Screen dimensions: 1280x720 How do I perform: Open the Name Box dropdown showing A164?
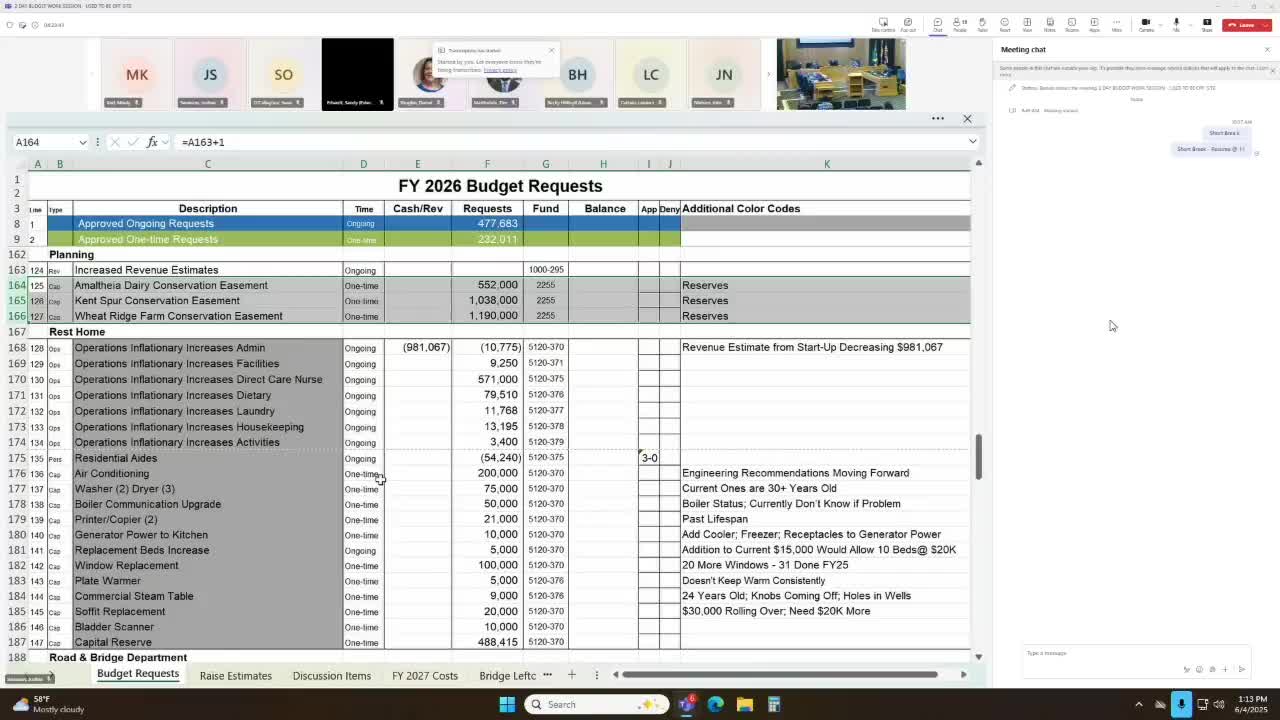click(83, 142)
